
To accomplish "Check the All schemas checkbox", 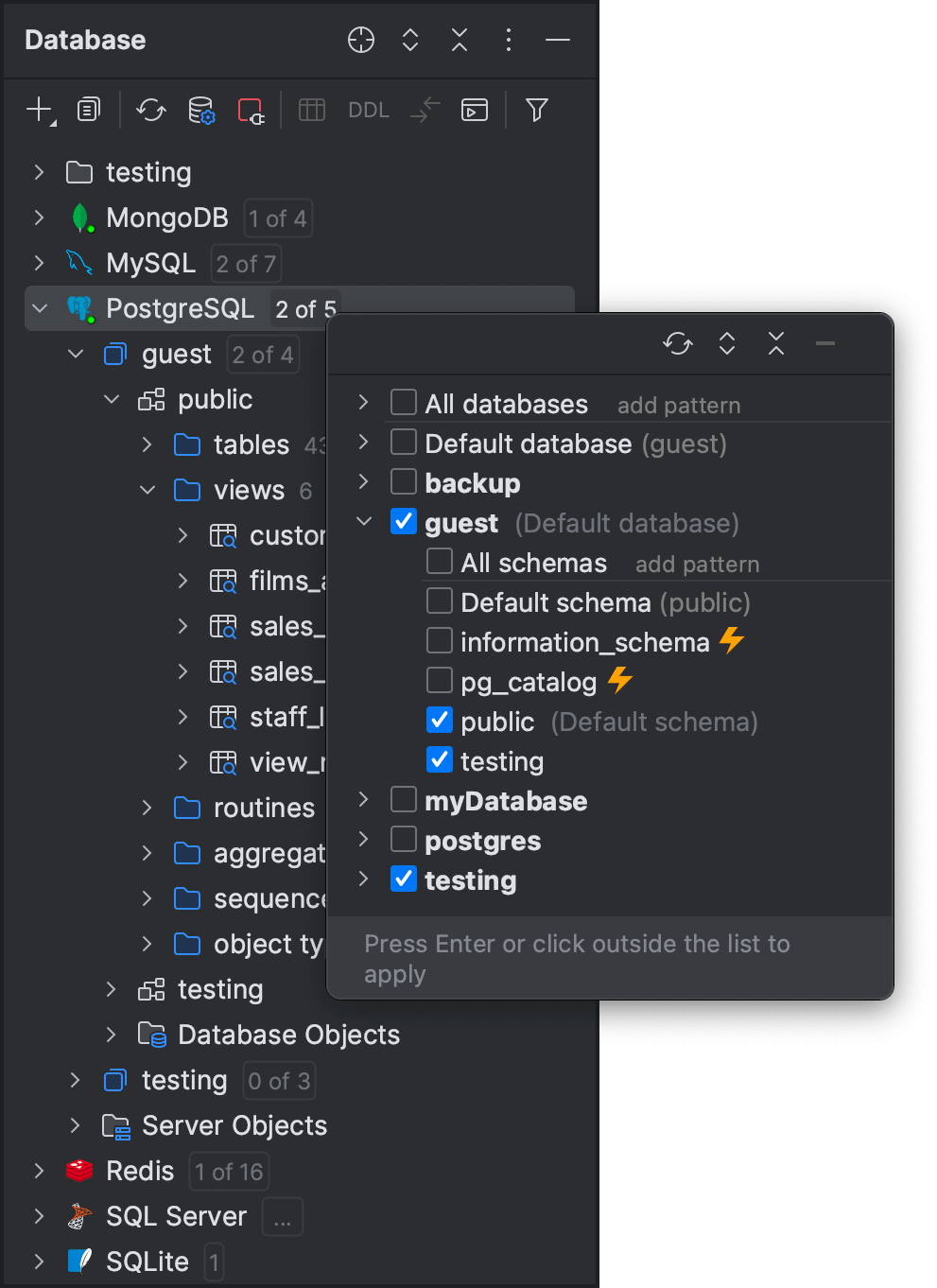I will tap(440, 561).
